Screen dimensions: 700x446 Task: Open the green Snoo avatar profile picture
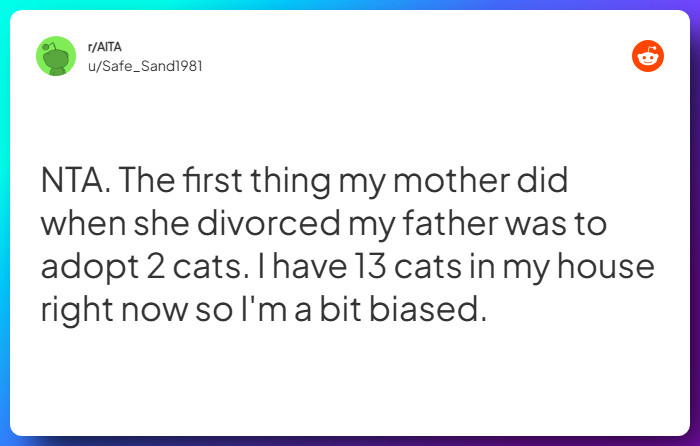pyautogui.click(x=56, y=56)
